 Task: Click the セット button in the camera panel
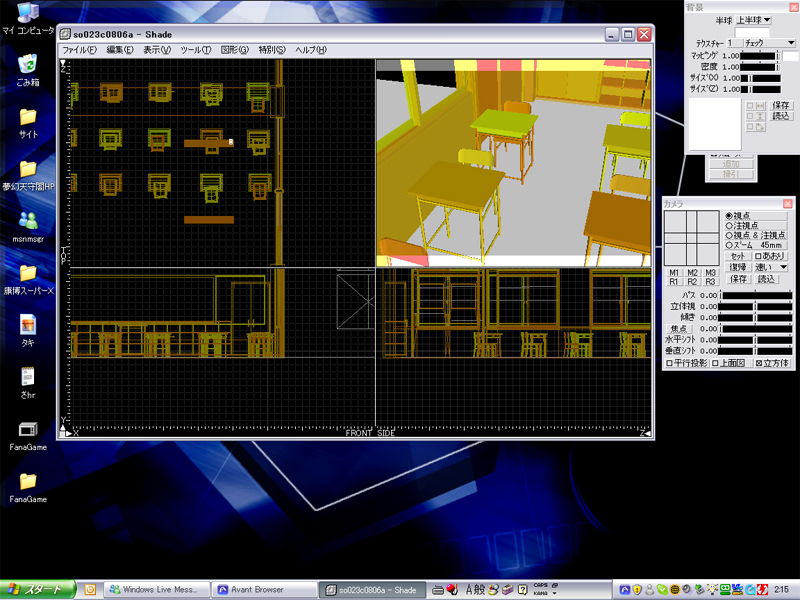pyautogui.click(x=738, y=256)
